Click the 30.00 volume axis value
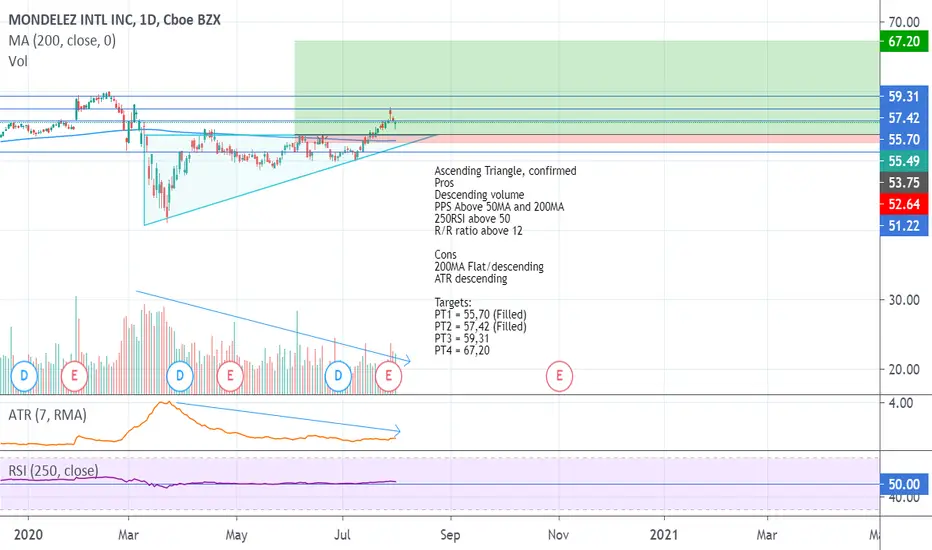932x550 pixels. tap(904, 300)
